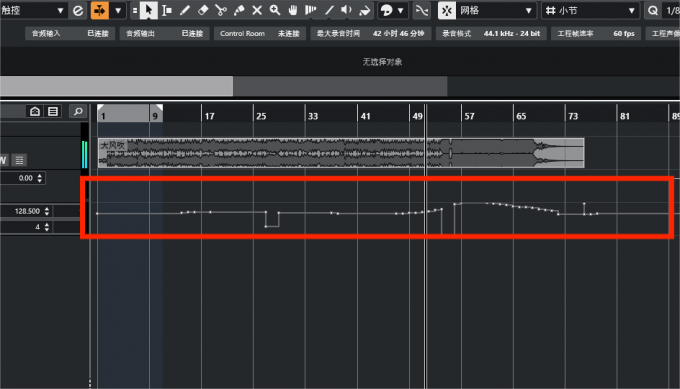
Task: Click bar 57 on the ruler
Action: point(469,116)
